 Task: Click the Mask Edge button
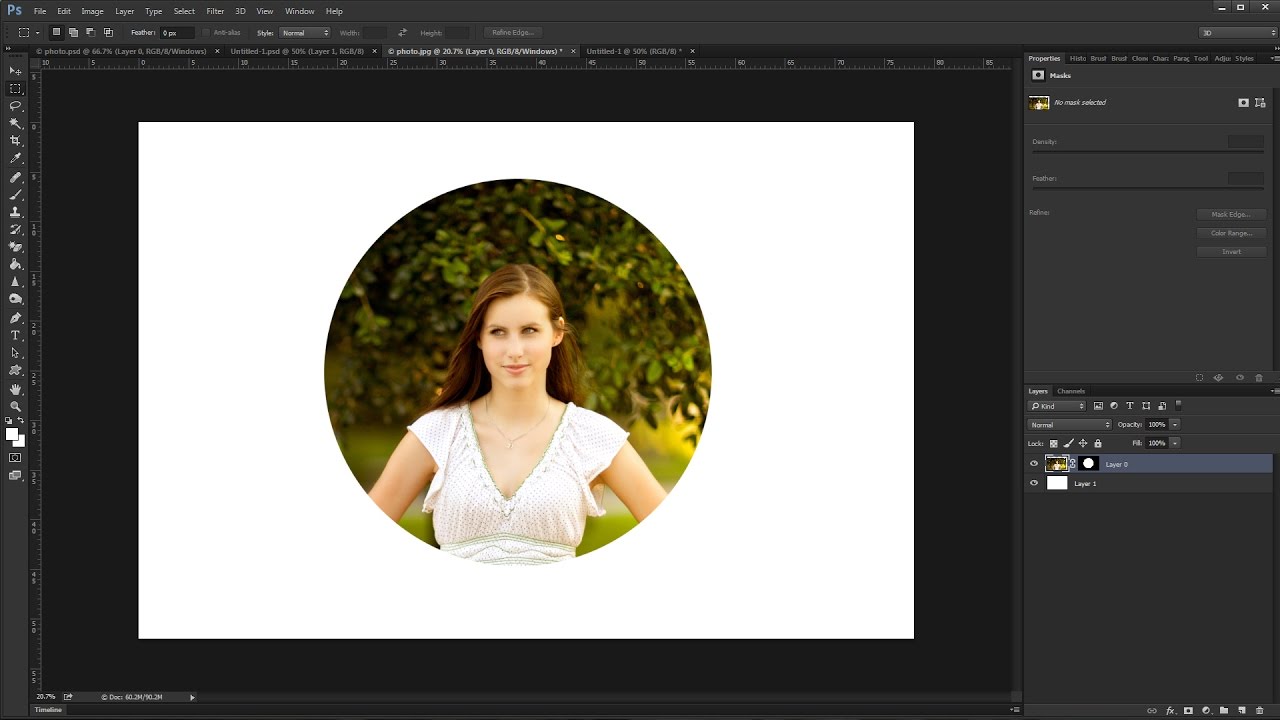1231,214
